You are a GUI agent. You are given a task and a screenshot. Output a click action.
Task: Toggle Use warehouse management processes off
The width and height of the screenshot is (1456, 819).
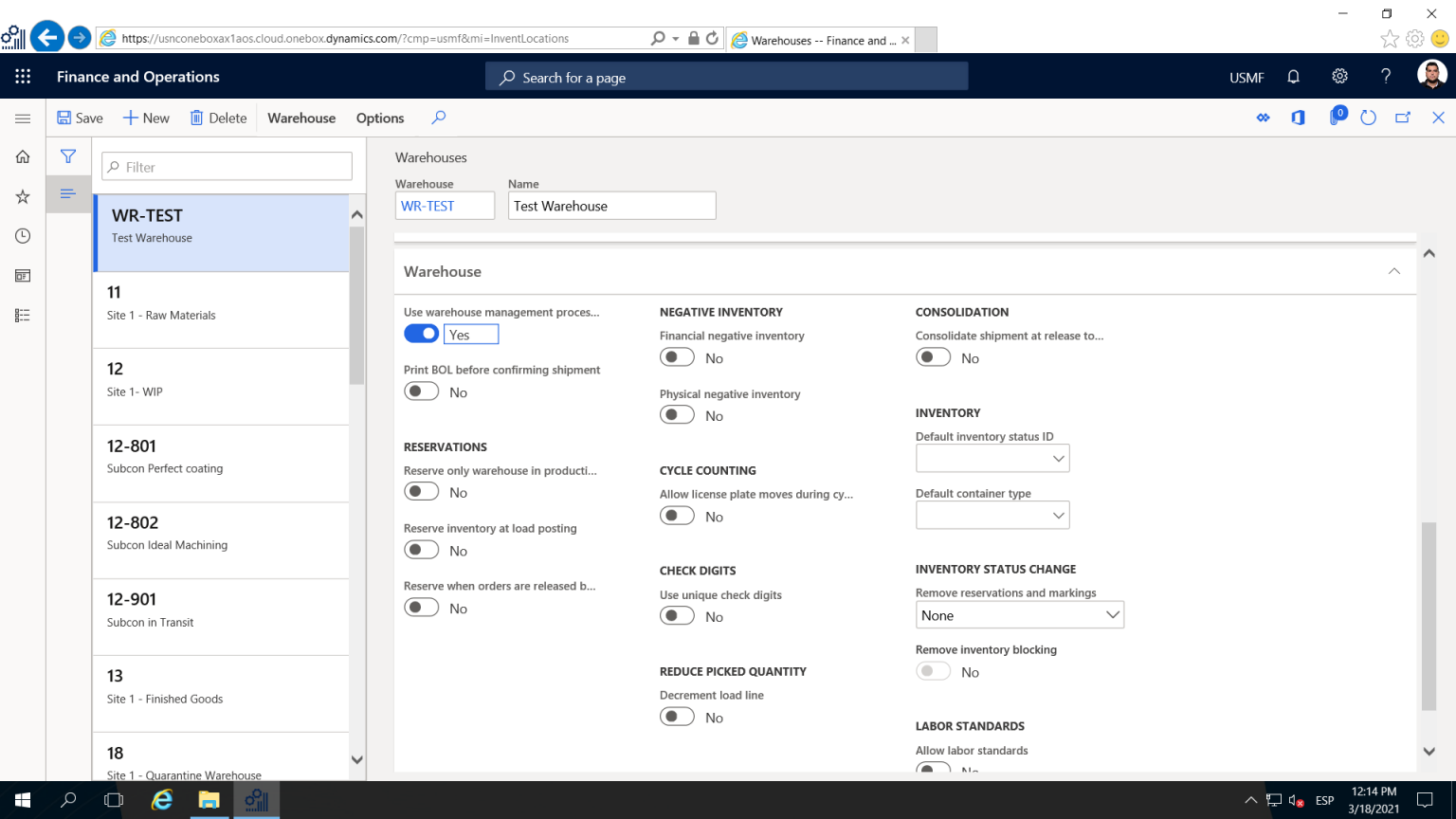click(421, 333)
